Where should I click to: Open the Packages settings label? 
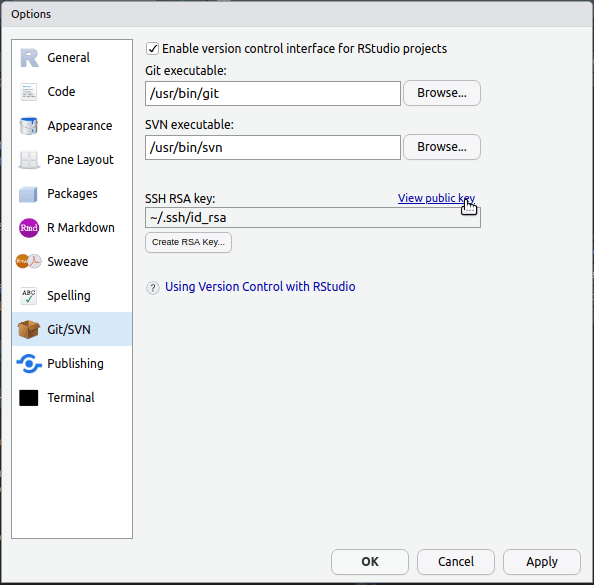(72, 194)
